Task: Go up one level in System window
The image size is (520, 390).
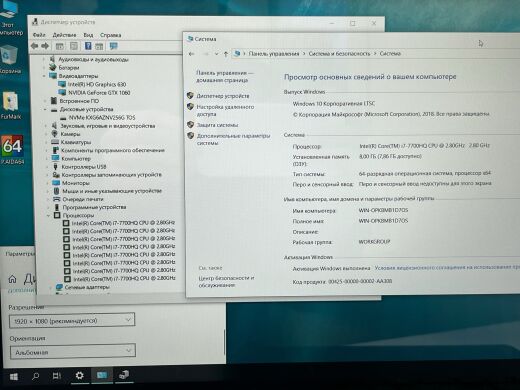Action: [x=226, y=54]
